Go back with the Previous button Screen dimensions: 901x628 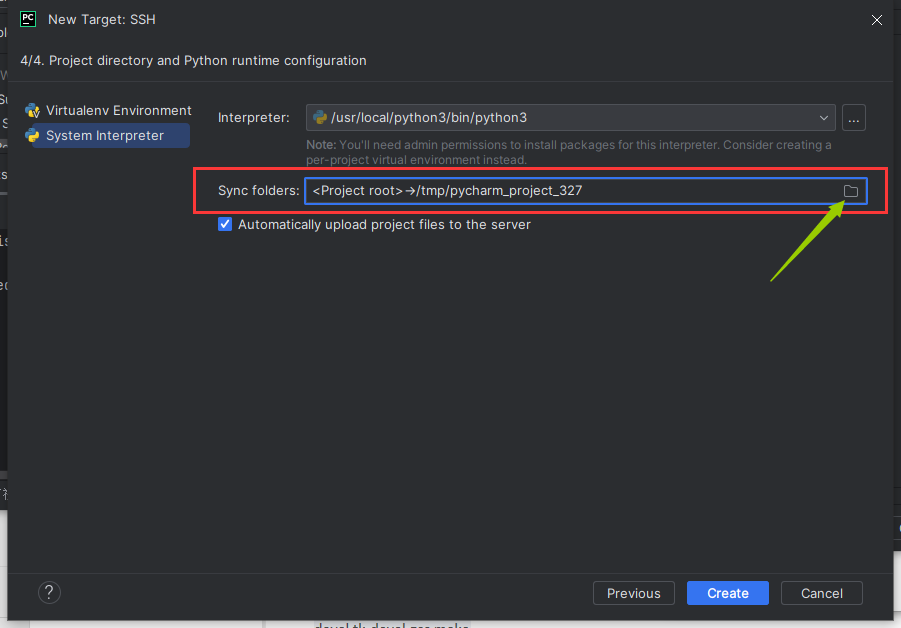pos(633,593)
